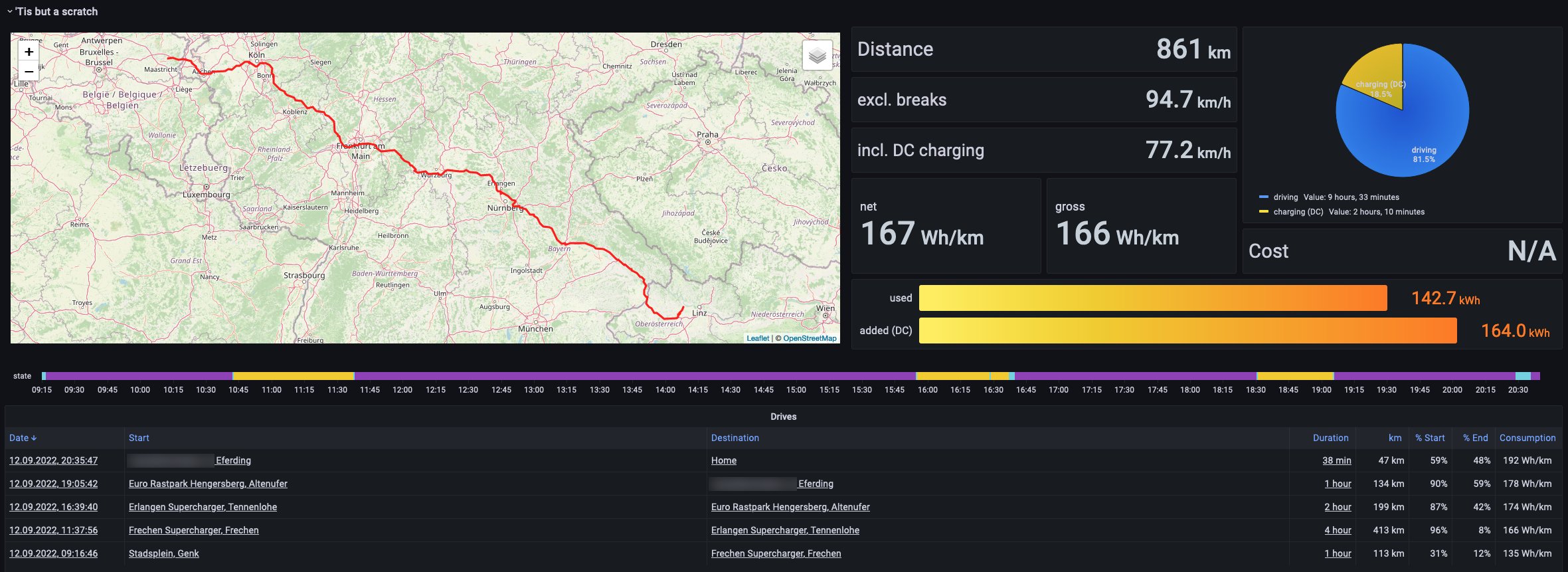This screenshot has height=572, width=1568.
Task: Toggle driving series in pie legend
Action: click(x=1285, y=197)
